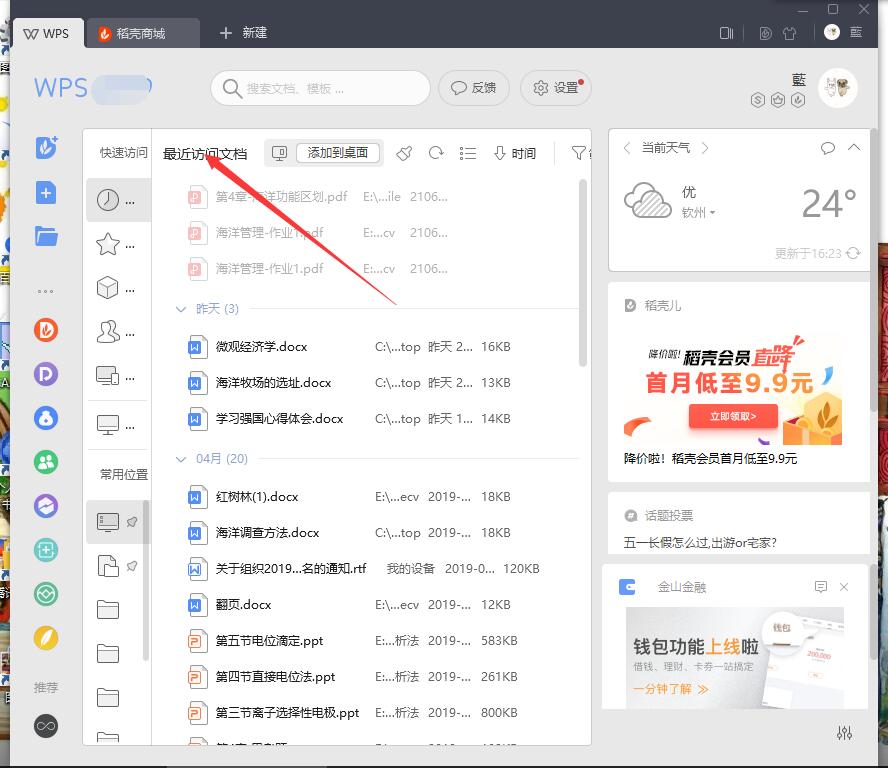Click the 立即领取 promotional button
Screen dimensions: 888x768
click(733, 416)
